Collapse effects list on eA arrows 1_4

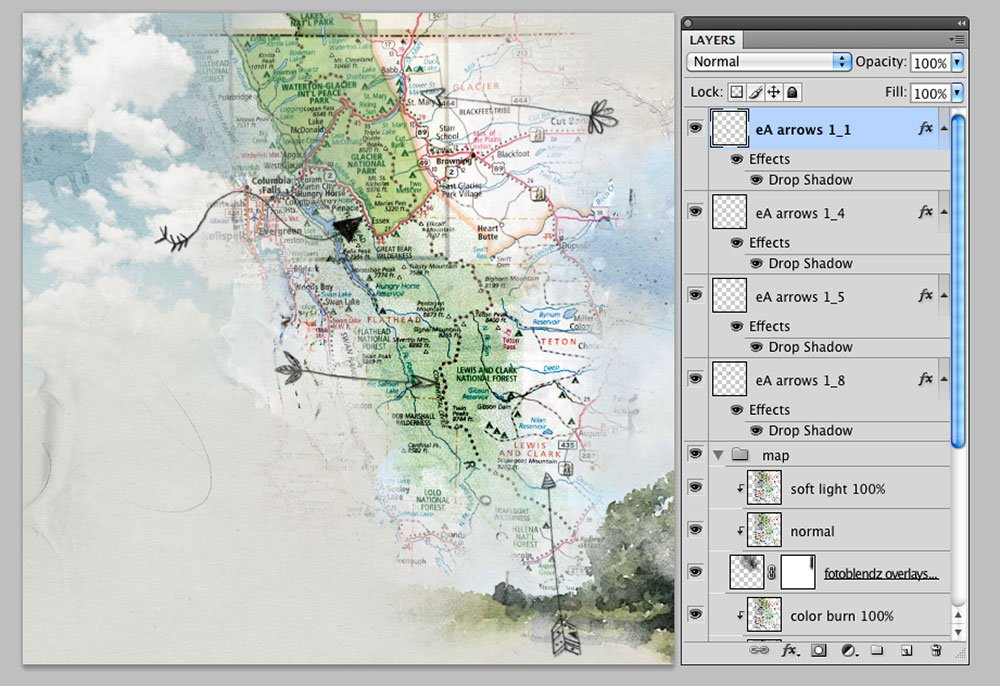(944, 212)
